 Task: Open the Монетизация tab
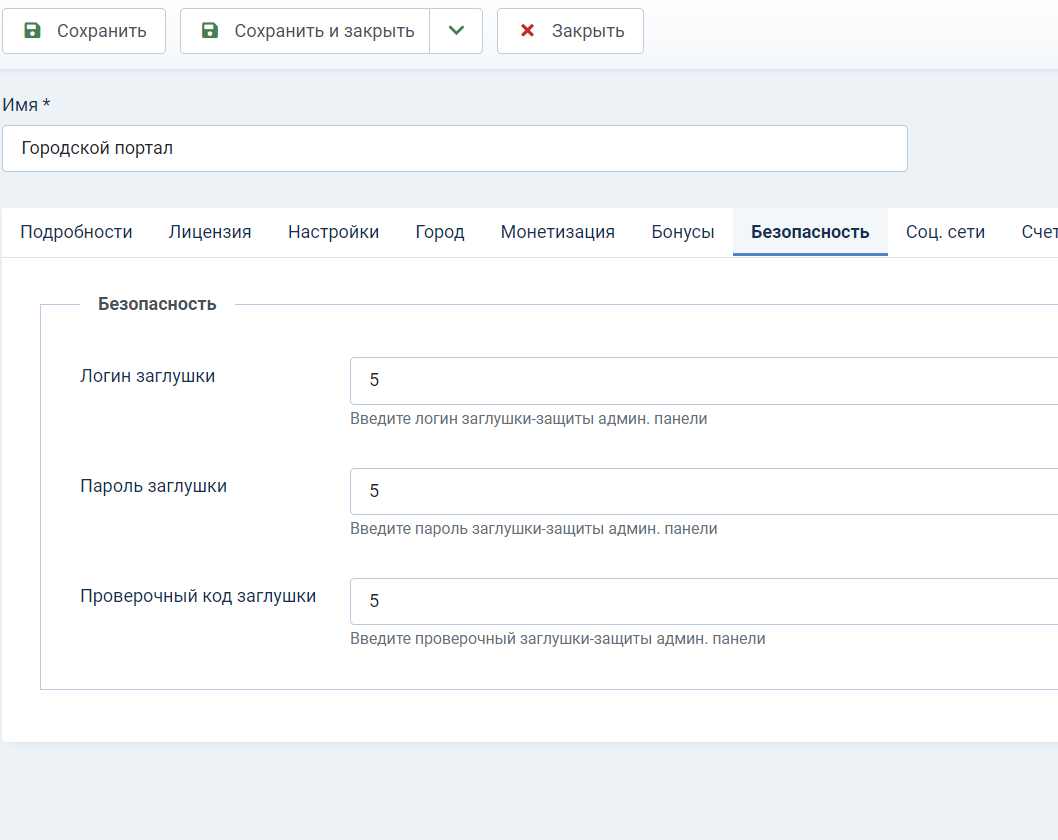pyautogui.click(x=557, y=232)
